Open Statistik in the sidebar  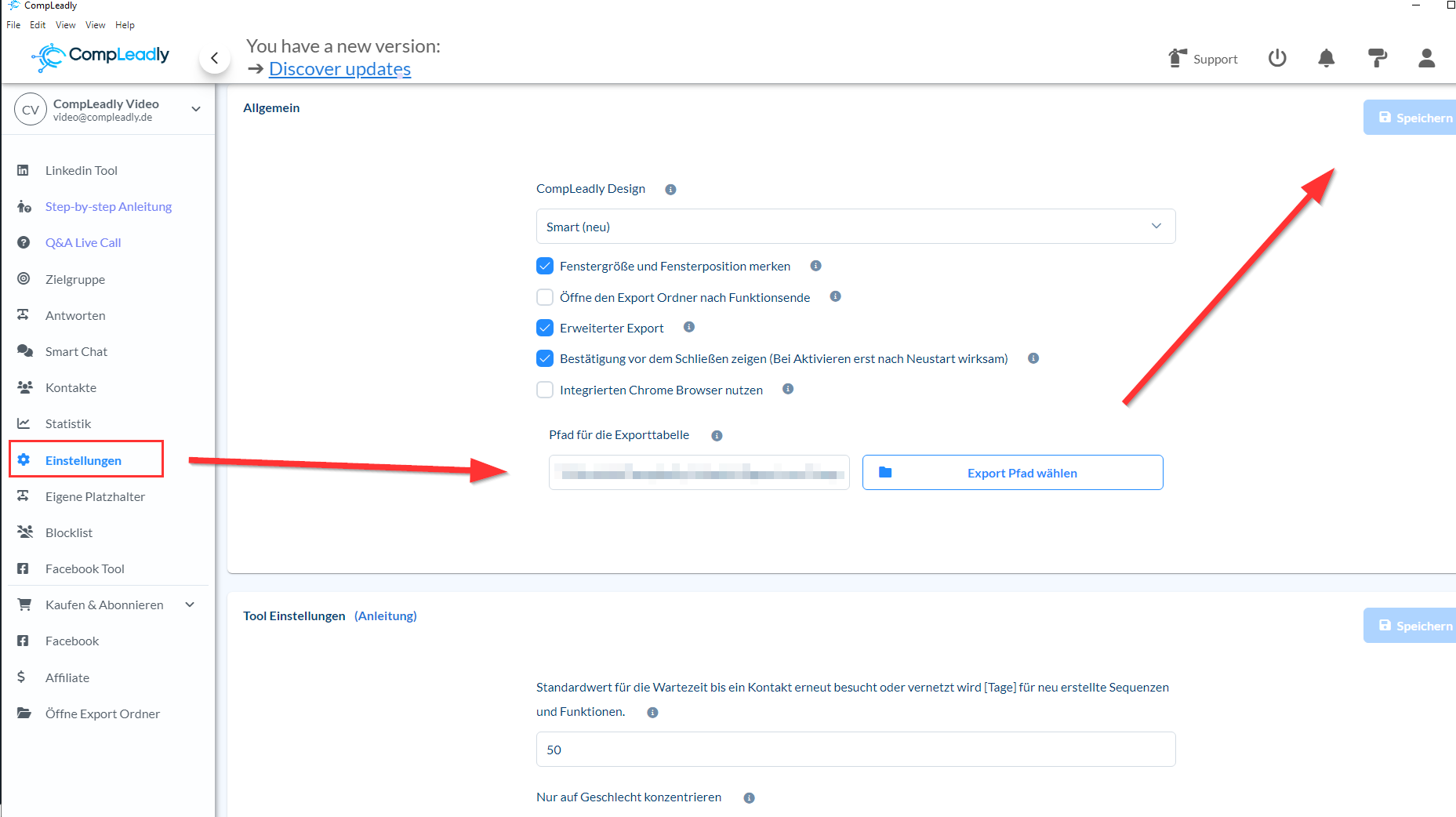tap(68, 424)
